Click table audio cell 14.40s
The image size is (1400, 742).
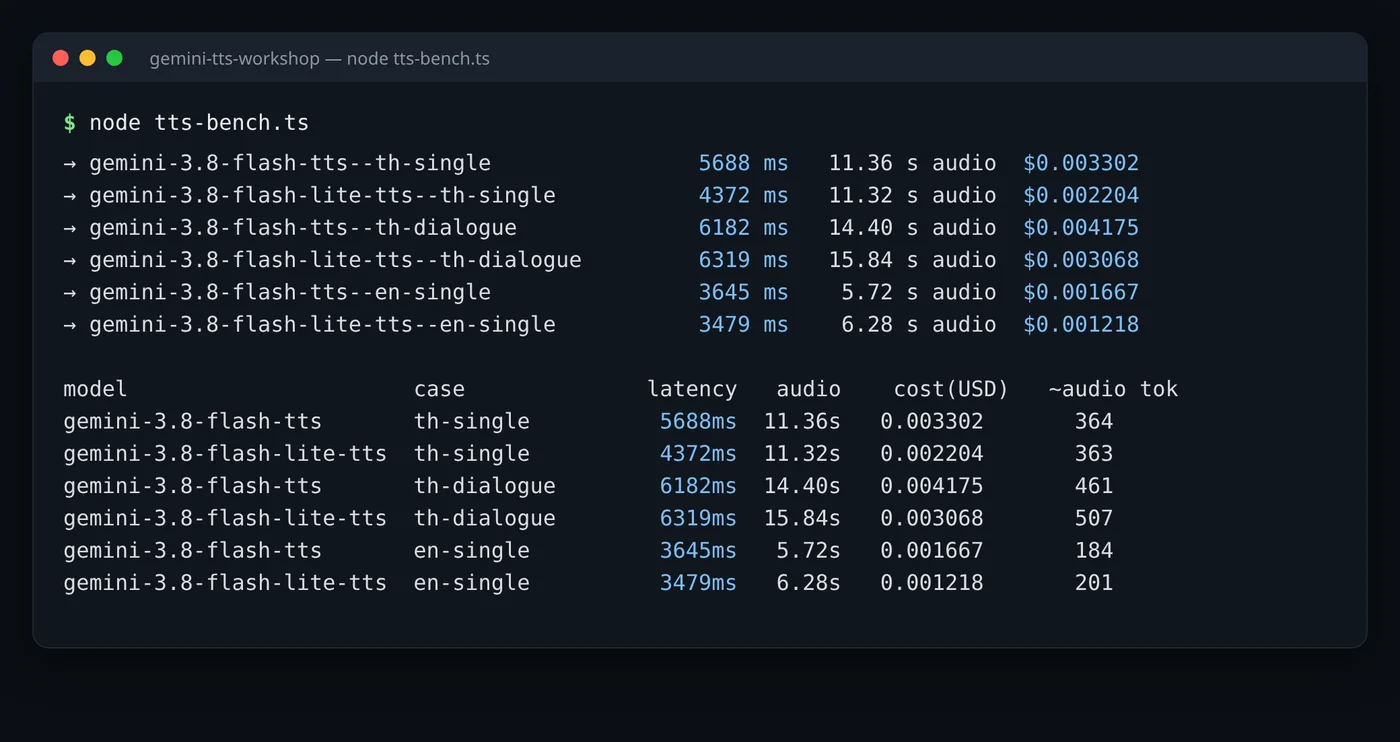coord(802,486)
